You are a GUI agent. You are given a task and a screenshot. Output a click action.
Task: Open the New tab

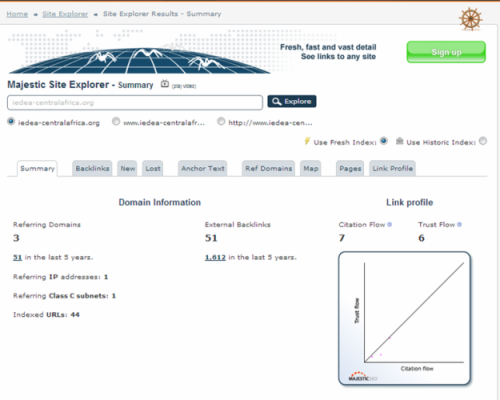(128, 168)
